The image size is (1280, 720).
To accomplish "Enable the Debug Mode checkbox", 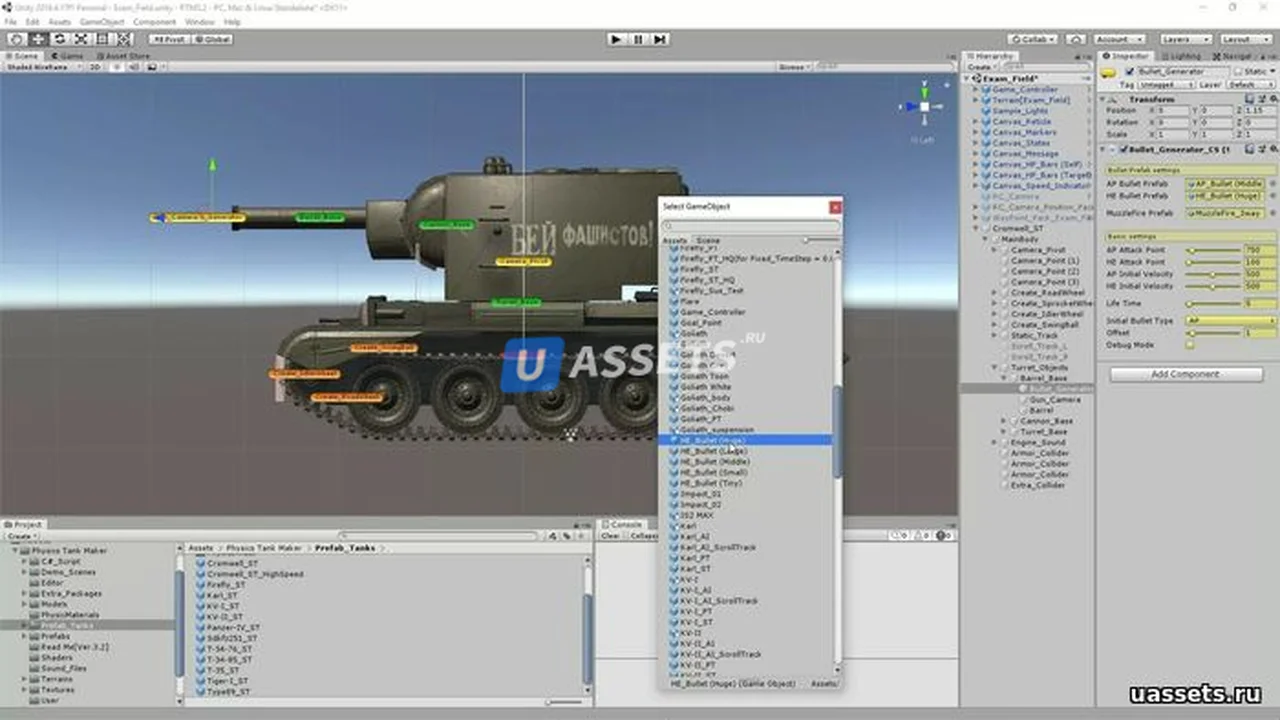I will (1190, 345).
